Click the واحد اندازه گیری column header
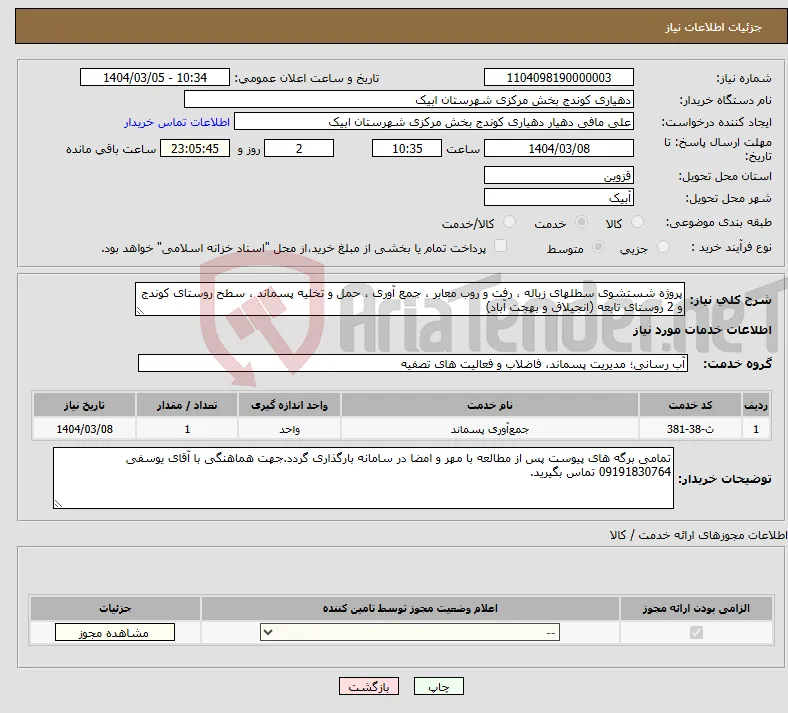 point(289,405)
